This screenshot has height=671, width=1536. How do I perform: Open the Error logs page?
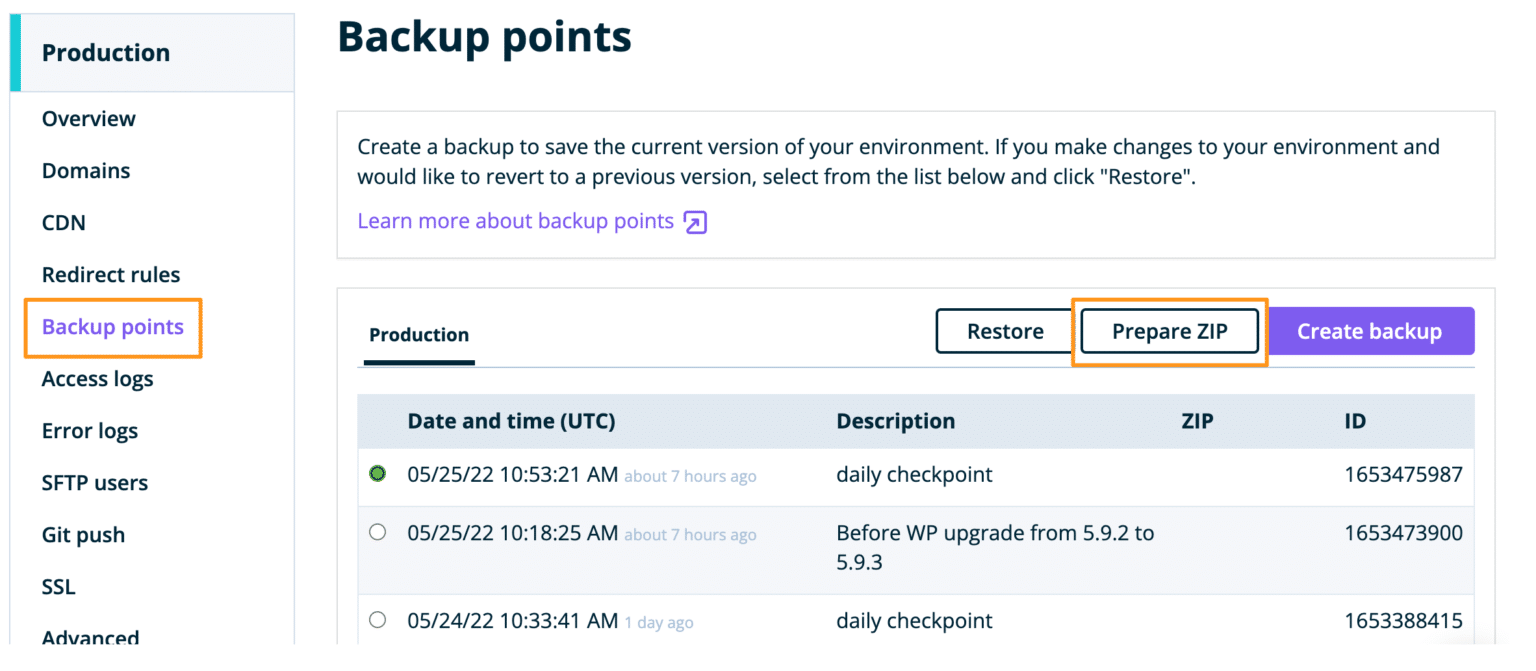pyautogui.click(x=90, y=430)
